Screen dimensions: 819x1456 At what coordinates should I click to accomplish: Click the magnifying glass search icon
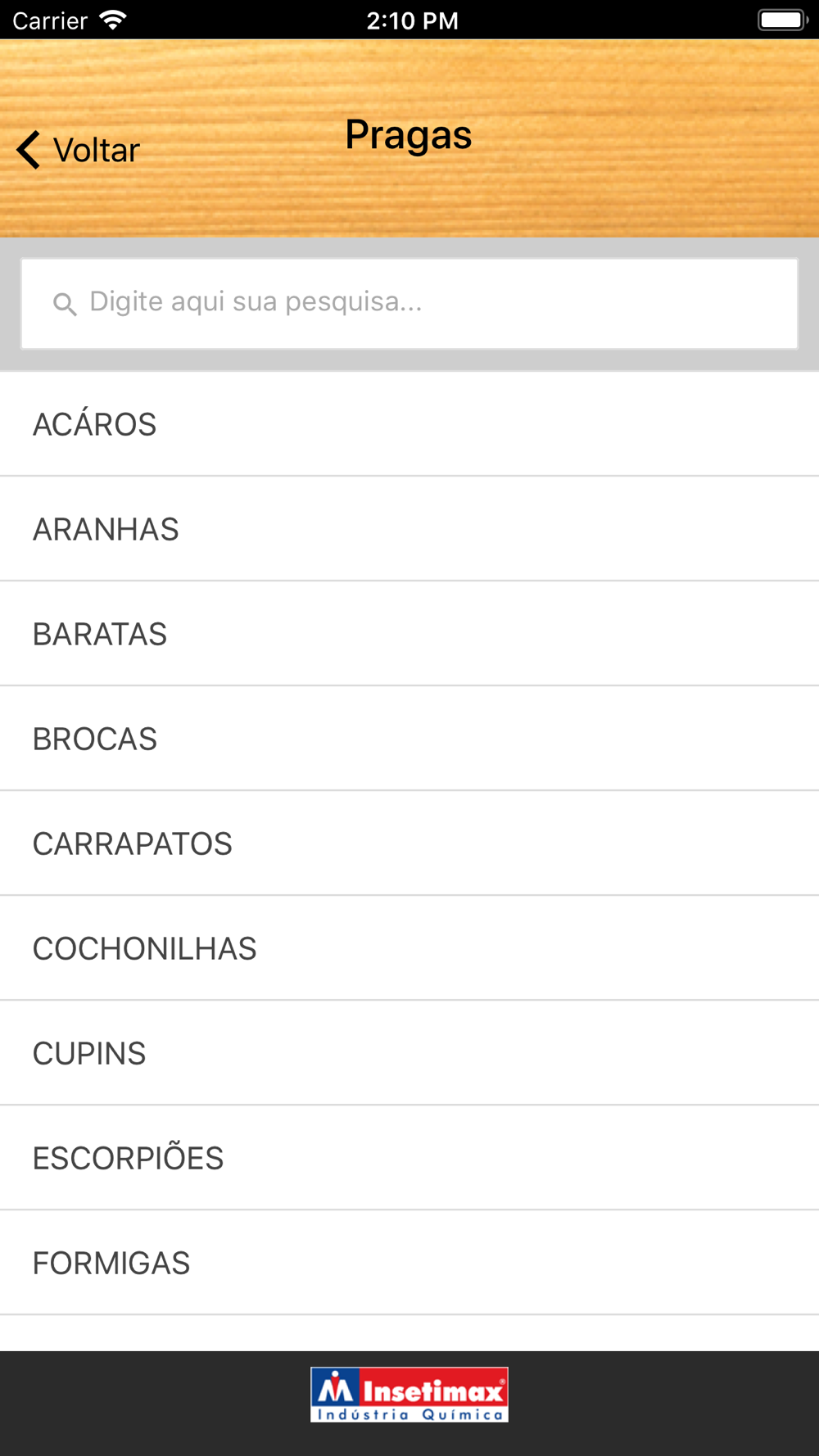click(x=65, y=304)
